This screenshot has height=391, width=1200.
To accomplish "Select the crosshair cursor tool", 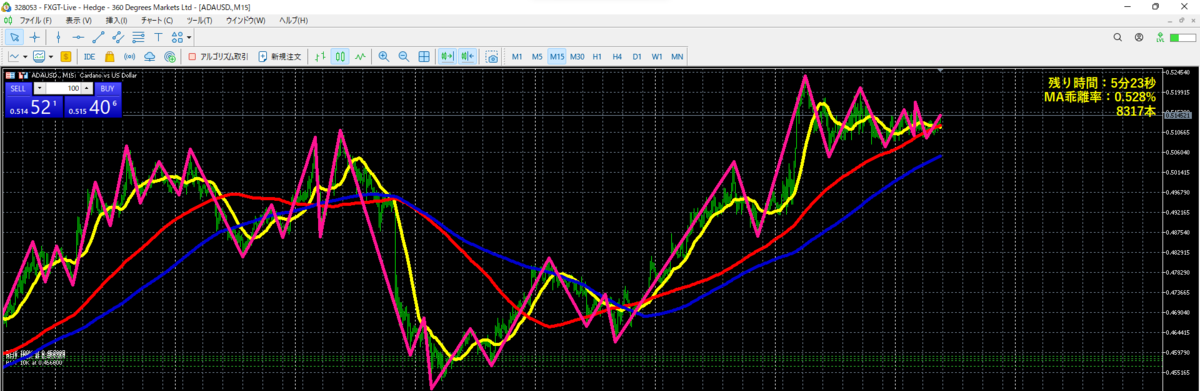I will click(x=35, y=37).
